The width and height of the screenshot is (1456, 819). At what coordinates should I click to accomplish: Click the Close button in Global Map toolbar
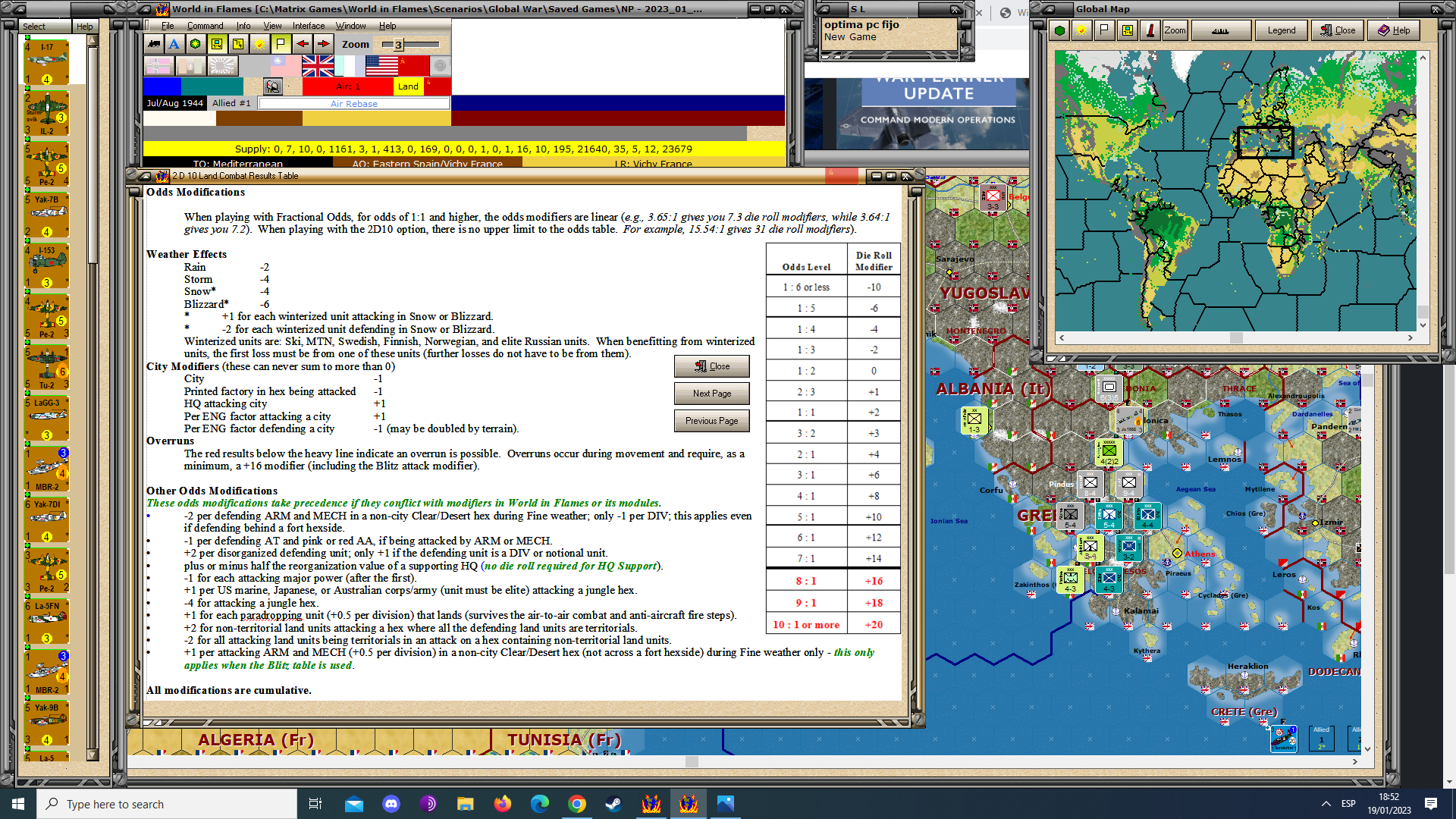tap(1338, 30)
